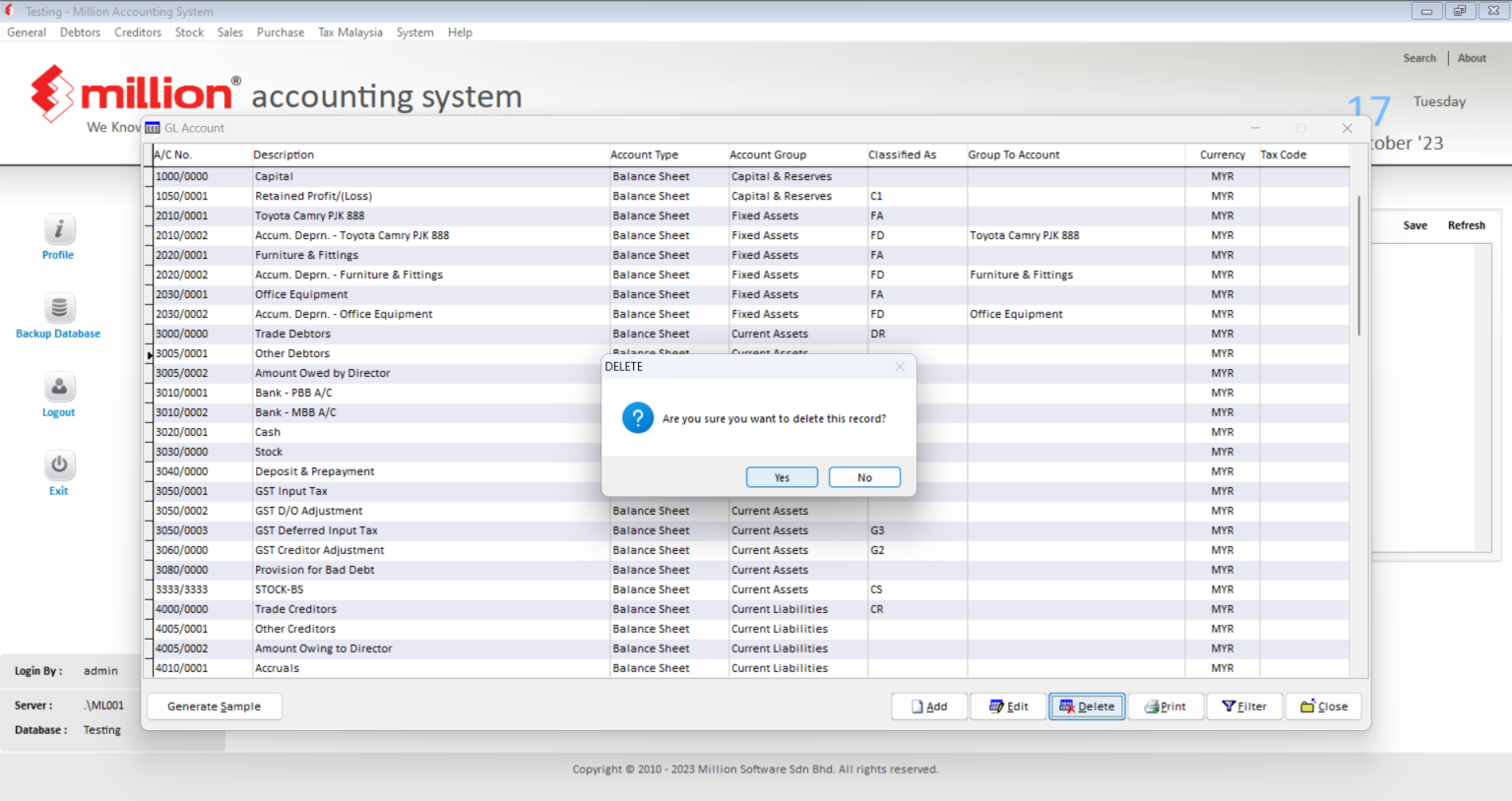The image size is (1512, 801).
Task: Sort by the Description column header
Action: pyautogui.click(x=429, y=154)
